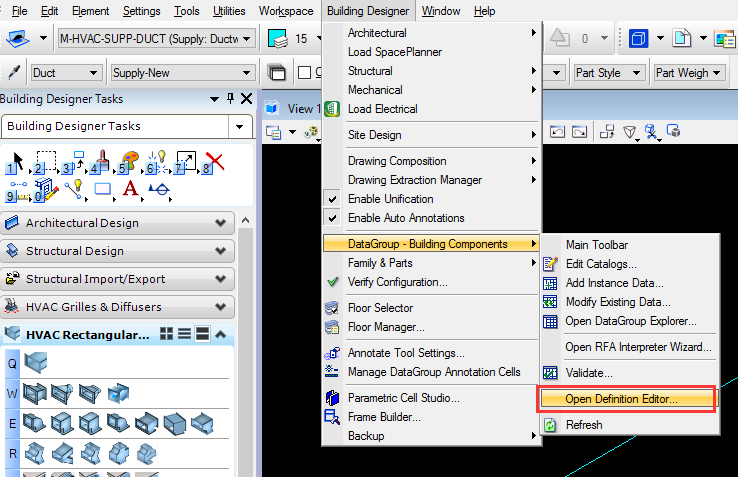The height and width of the screenshot is (477, 738).
Task: Close the Building Designer Tasks panel
Action: (x=246, y=98)
